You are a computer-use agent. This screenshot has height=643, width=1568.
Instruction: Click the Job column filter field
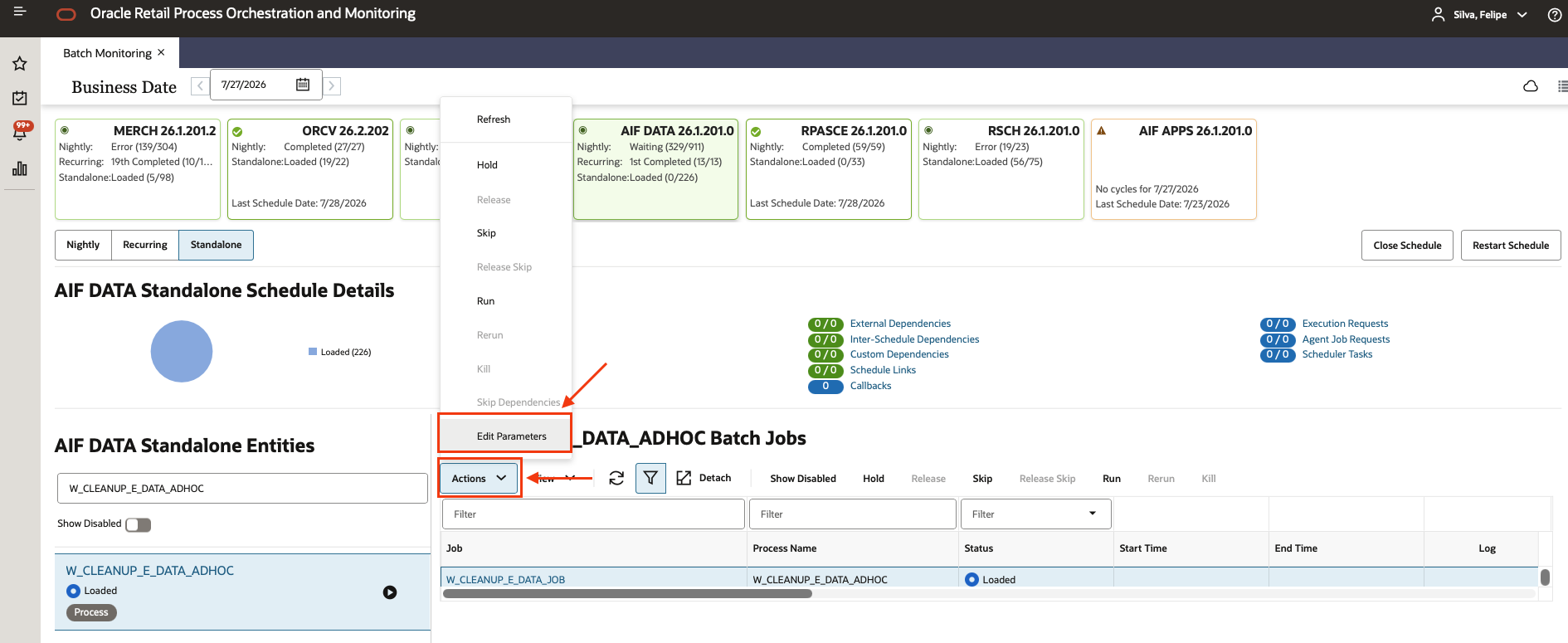[593, 514]
